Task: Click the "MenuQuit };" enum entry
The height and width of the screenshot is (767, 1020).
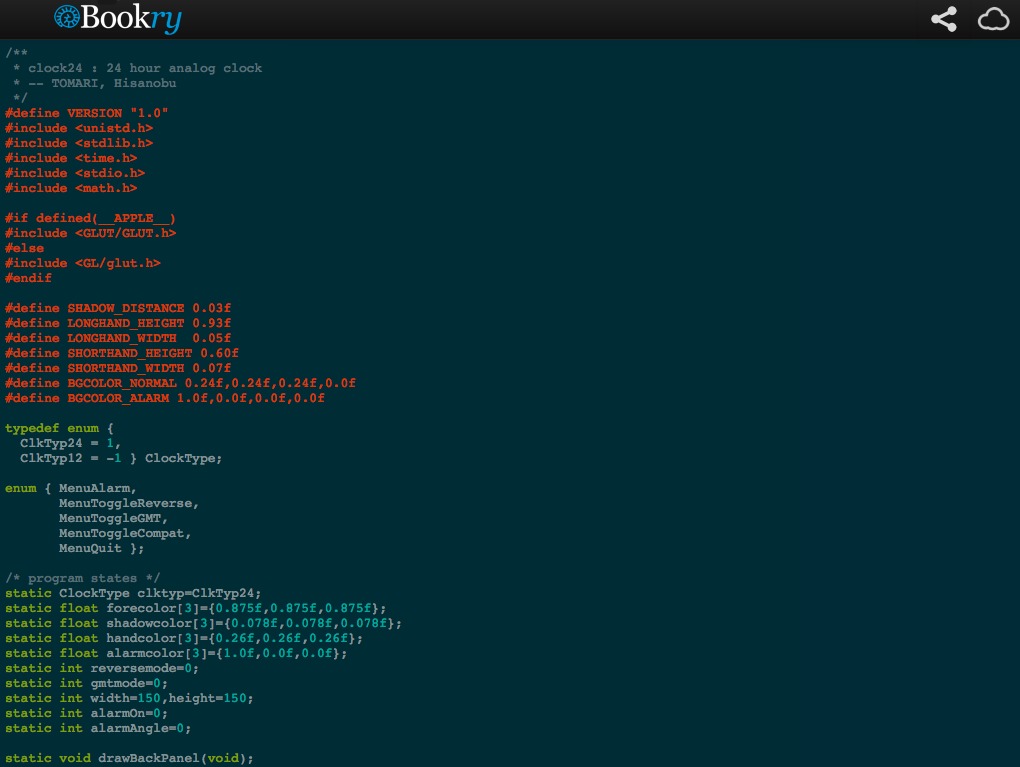Action: point(101,548)
